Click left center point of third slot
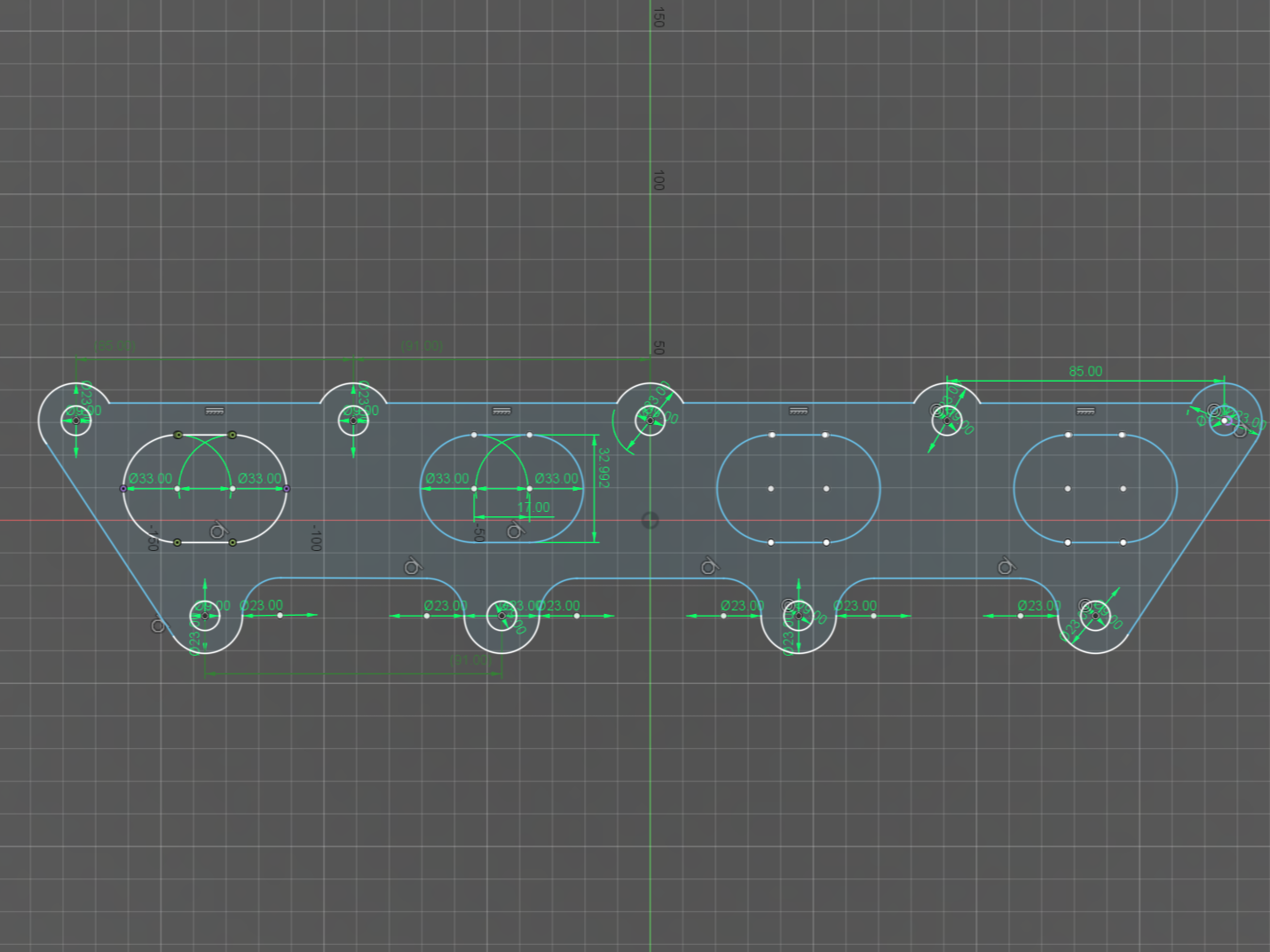The image size is (1270, 952). [771, 489]
